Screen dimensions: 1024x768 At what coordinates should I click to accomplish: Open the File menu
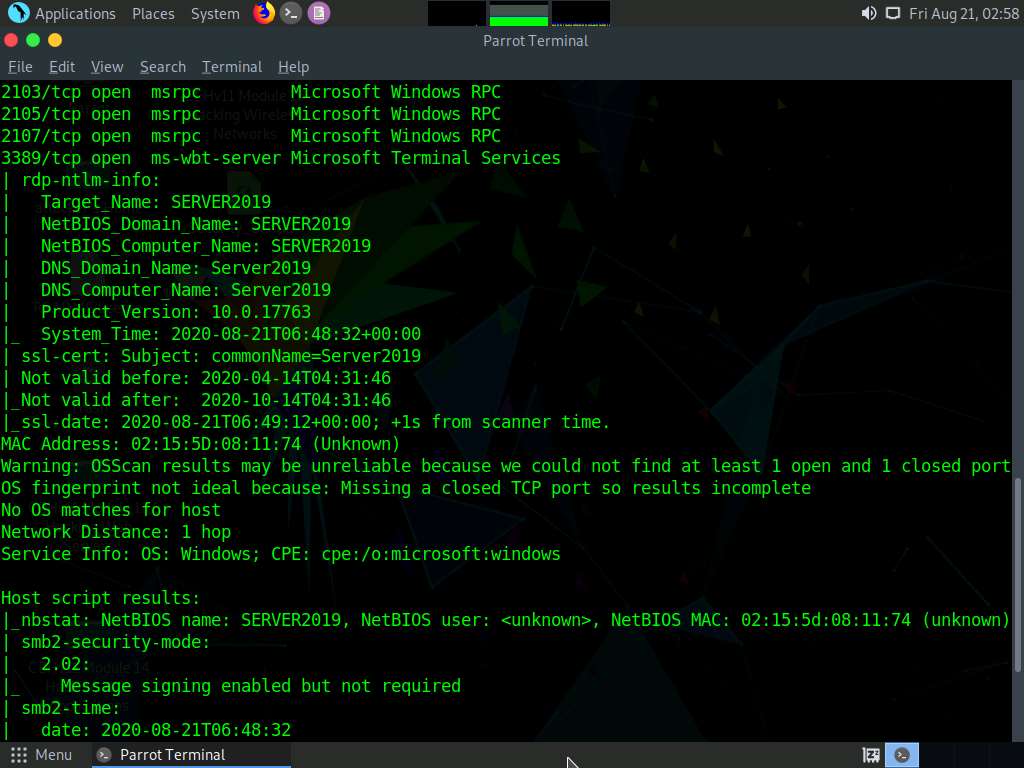click(x=20, y=67)
